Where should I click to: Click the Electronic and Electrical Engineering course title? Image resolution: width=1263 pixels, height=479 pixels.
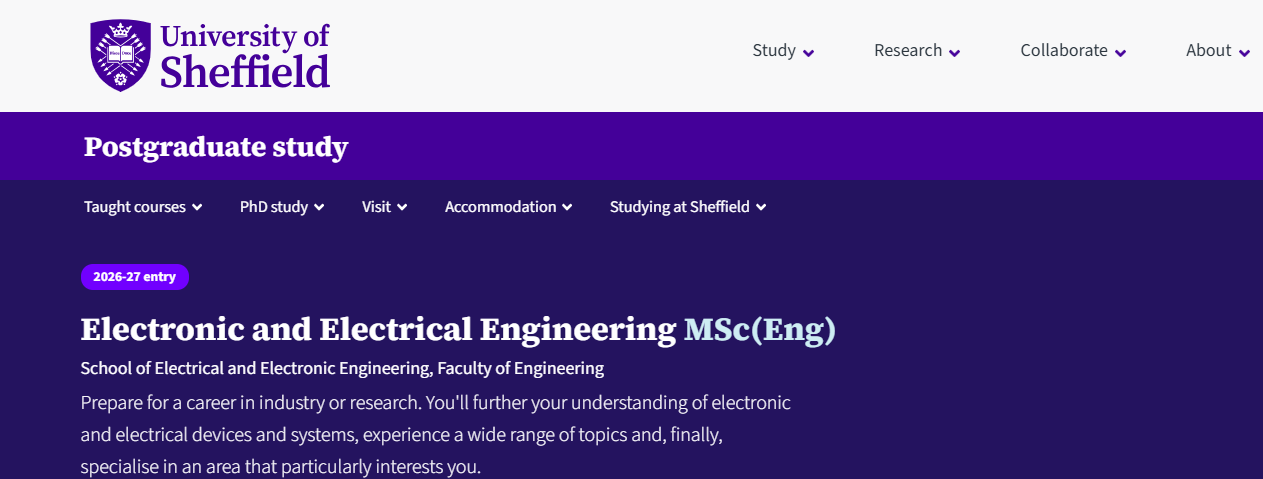click(378, 329)
